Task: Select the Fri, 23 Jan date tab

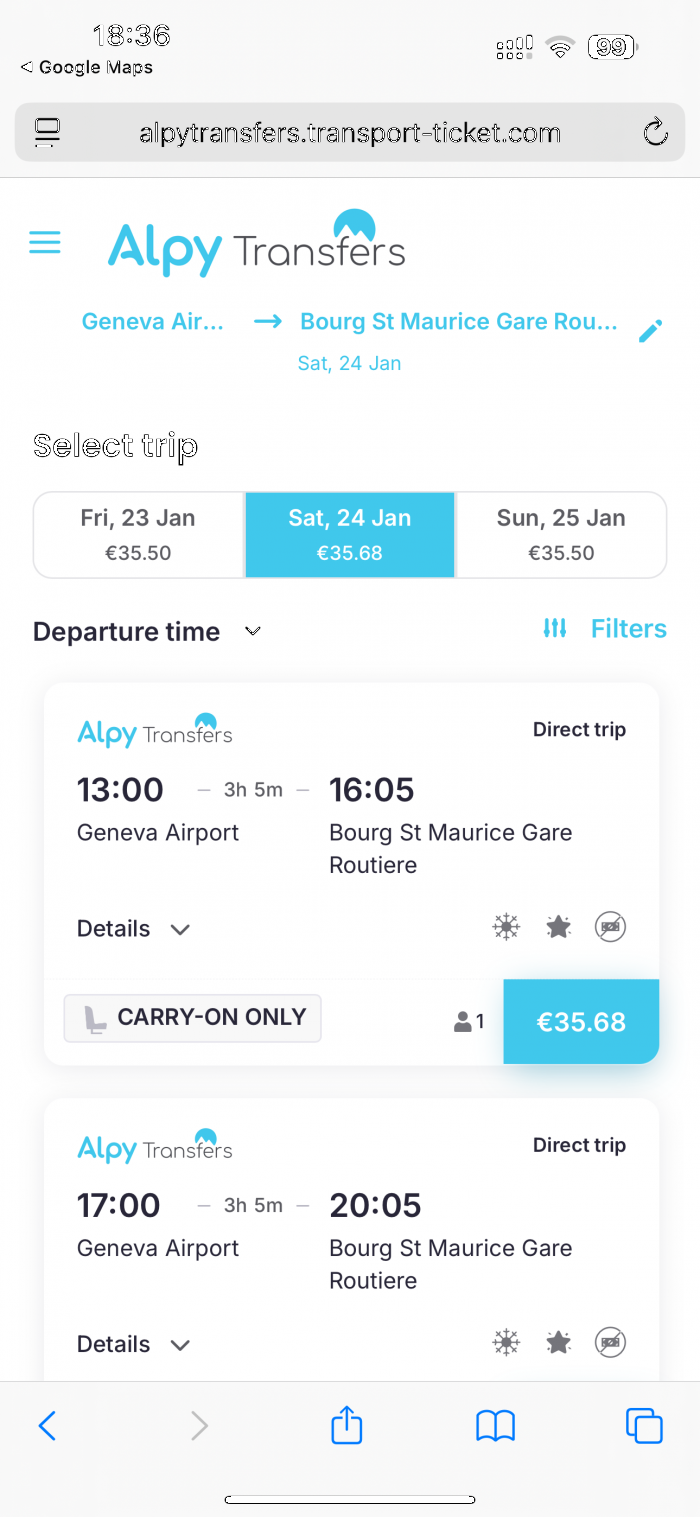Action: [x=139, y=535]
